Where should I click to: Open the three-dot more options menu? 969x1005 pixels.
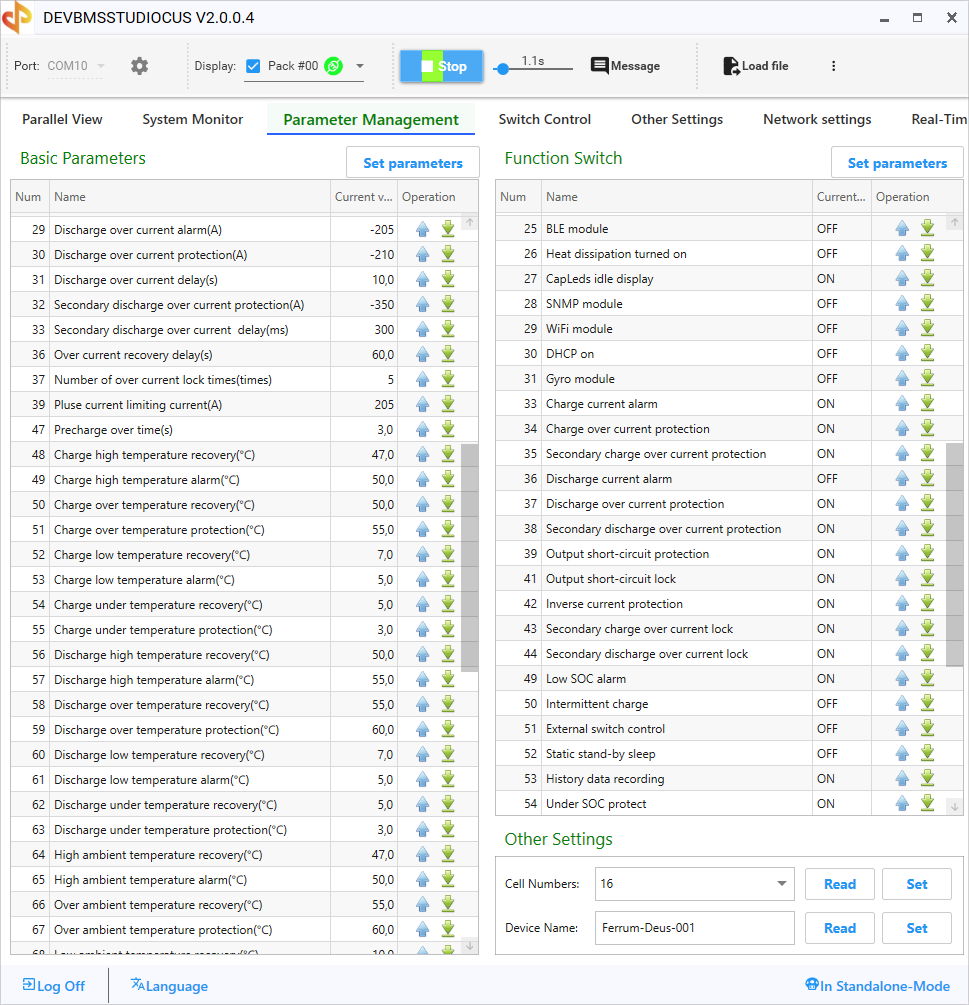coord(834,66)
